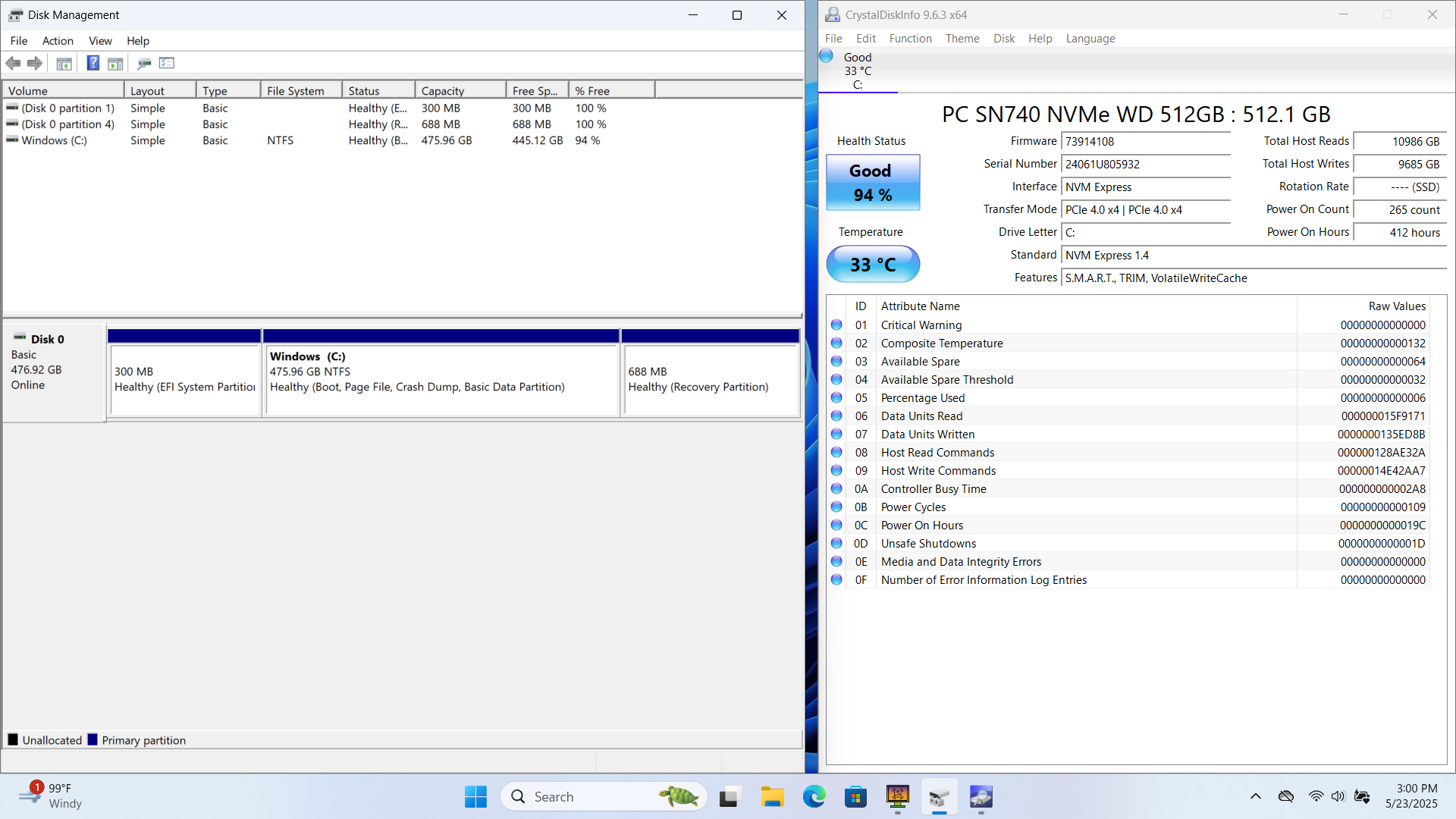Open File Explorer from the taskbar
Viewport: 1456px width, 819px height.
tap(772, 796)
